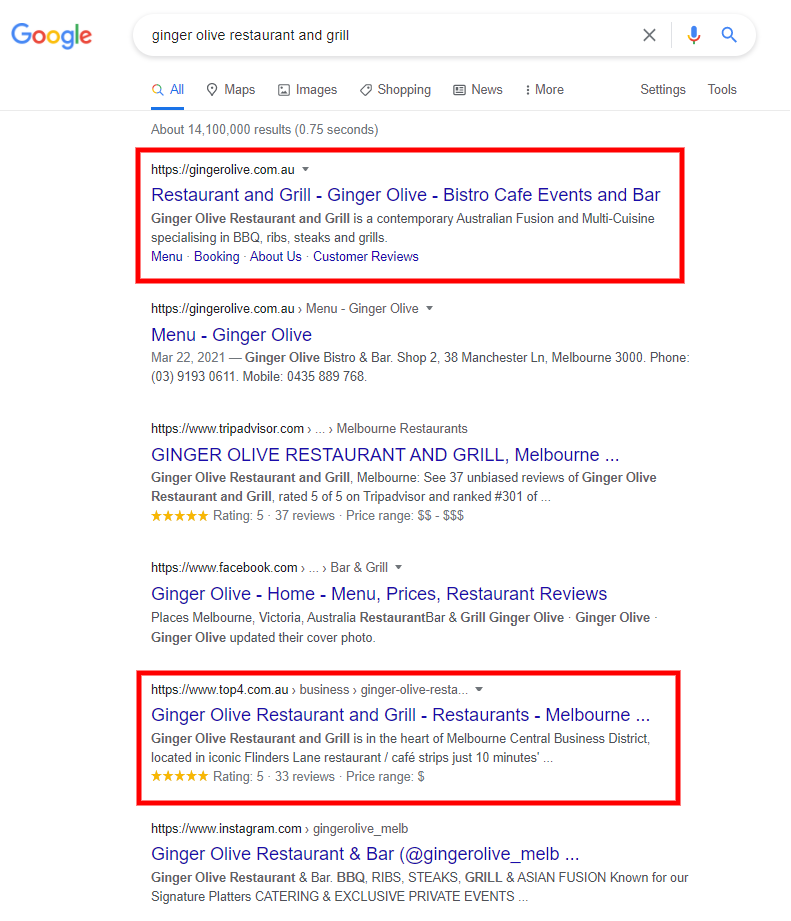This screenshot has height=921, width=791.
Task: Open search Tools
Action: pos(721,90)
